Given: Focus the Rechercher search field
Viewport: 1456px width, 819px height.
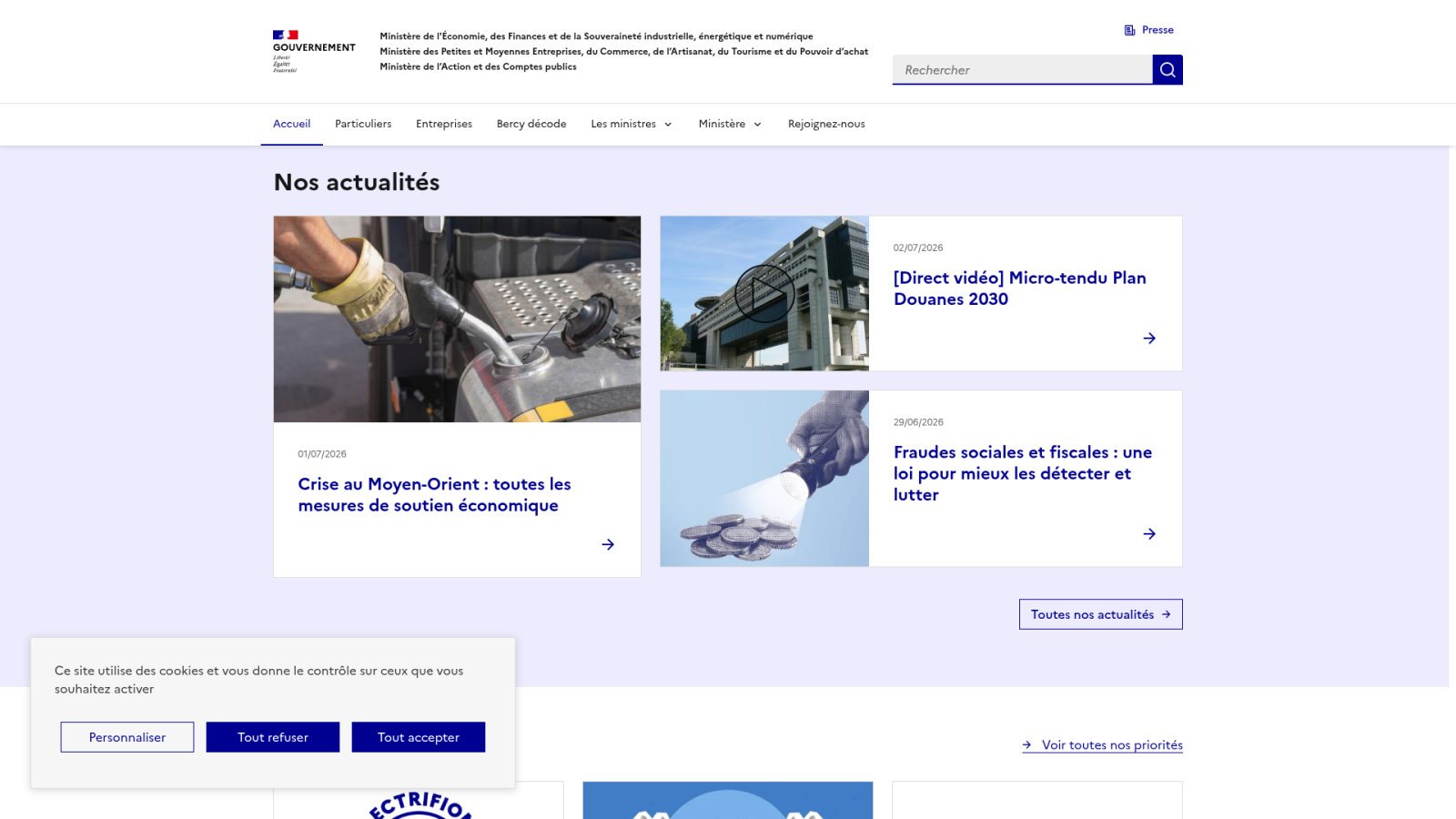Looking at the screenshot, I should coord(1023,69).
